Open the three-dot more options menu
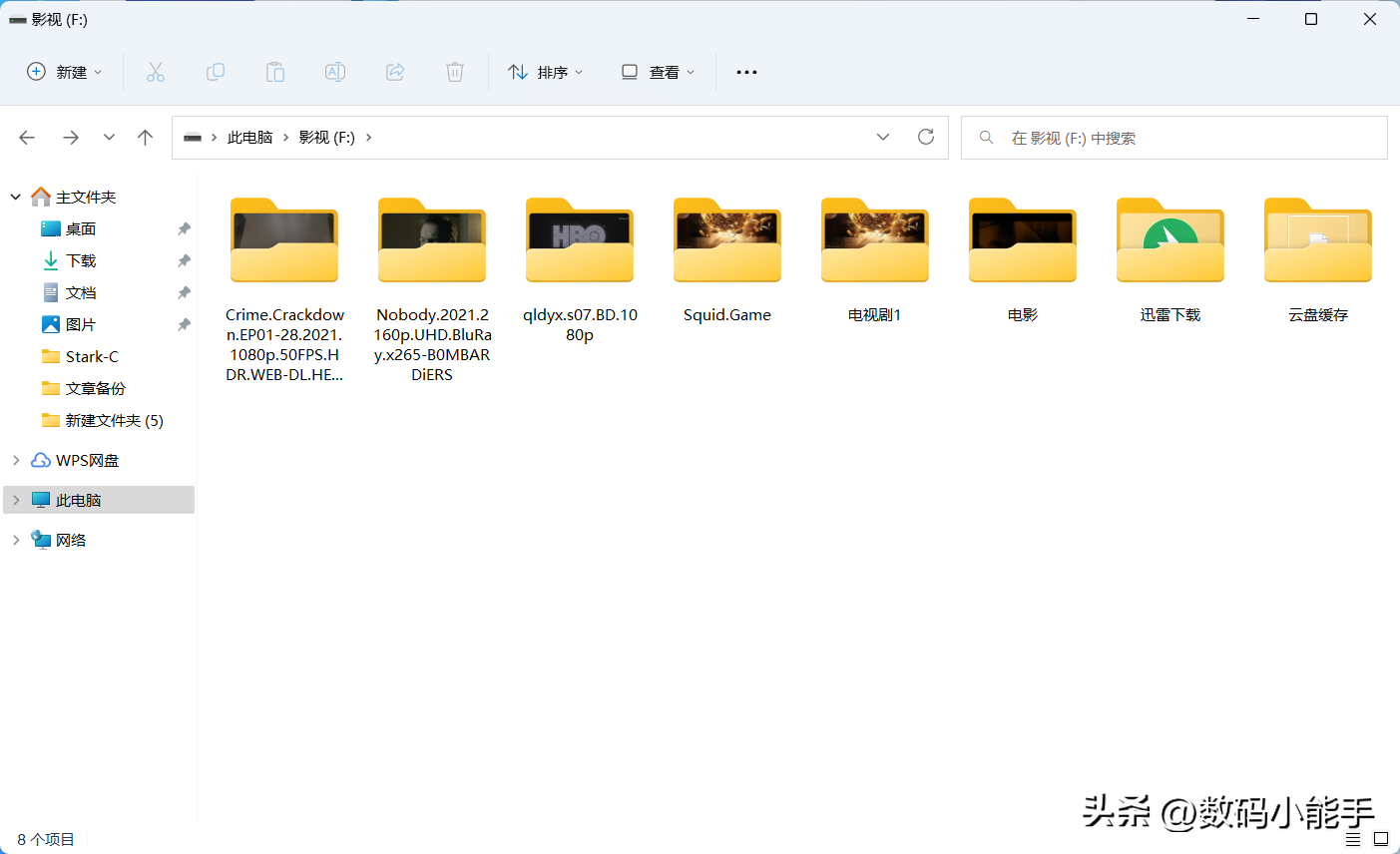 click(746, 72)
